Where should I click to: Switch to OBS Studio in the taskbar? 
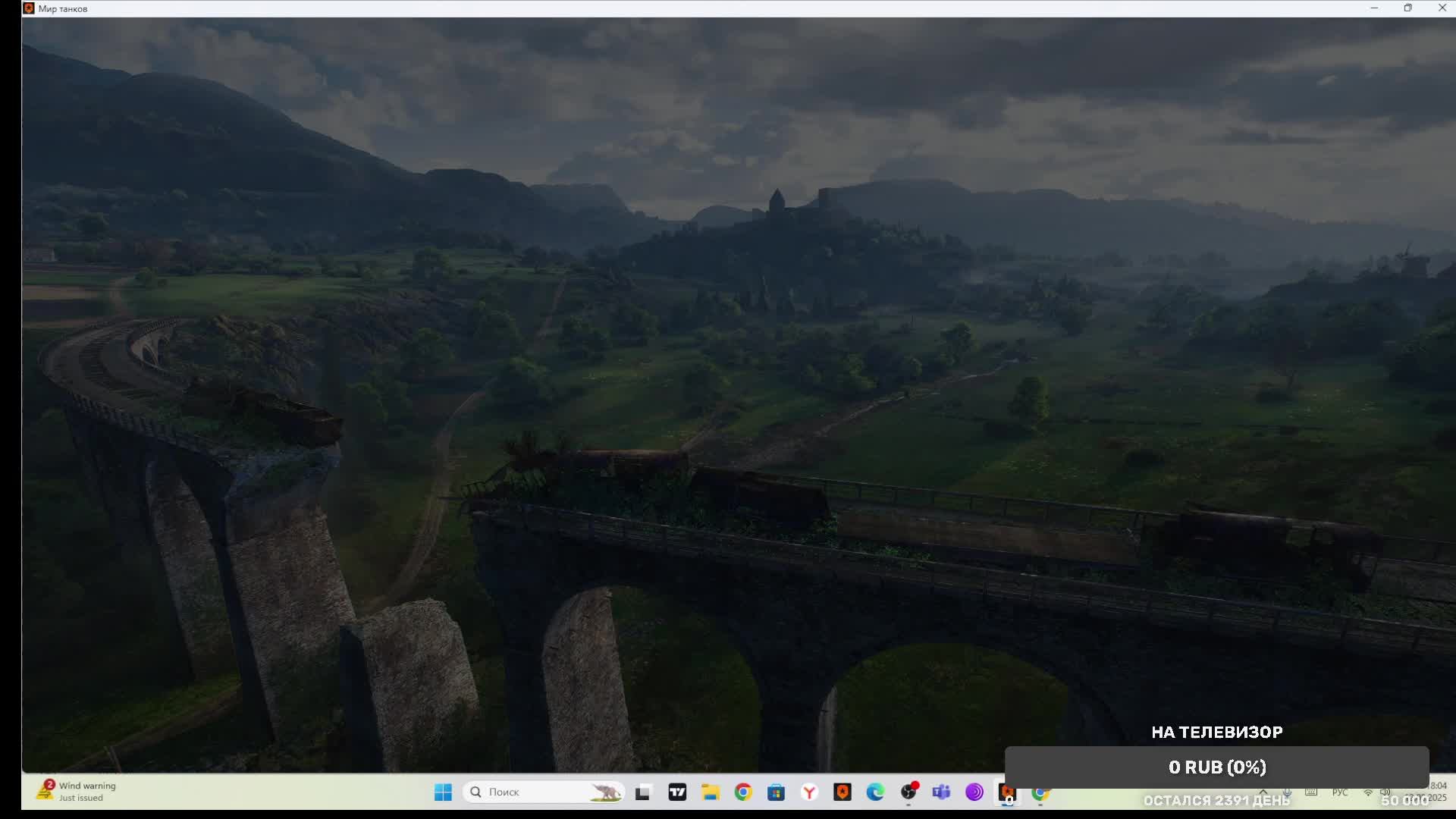[x=908, y=792]
